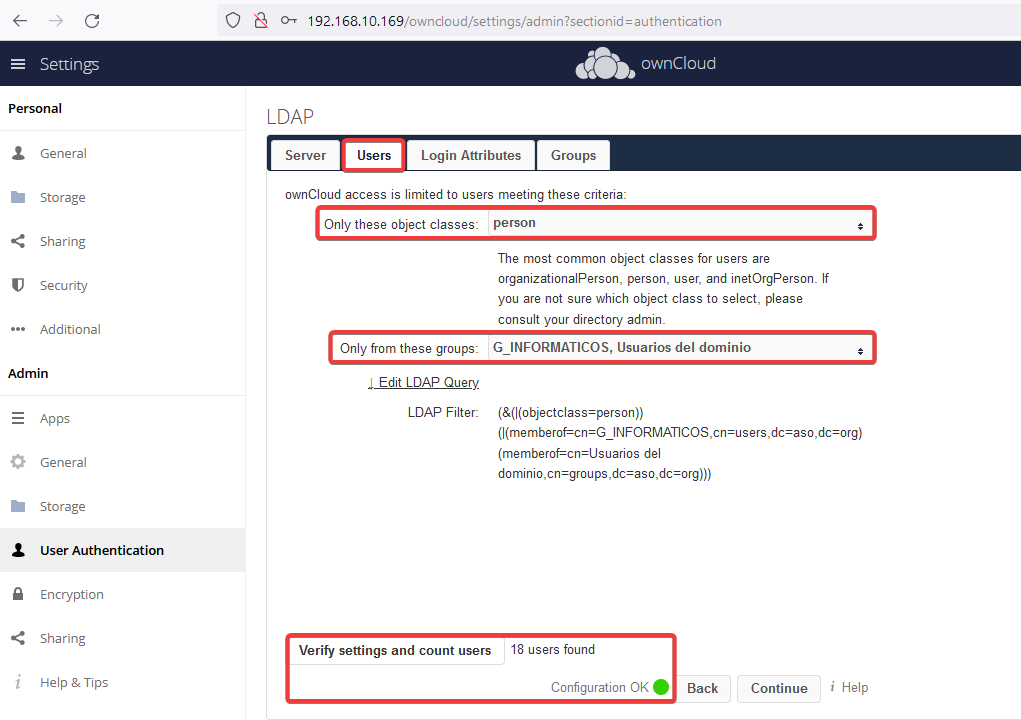1021x720 pixels.
Task: Open Help & Tips in sidebar
Action: pos(73,682)
